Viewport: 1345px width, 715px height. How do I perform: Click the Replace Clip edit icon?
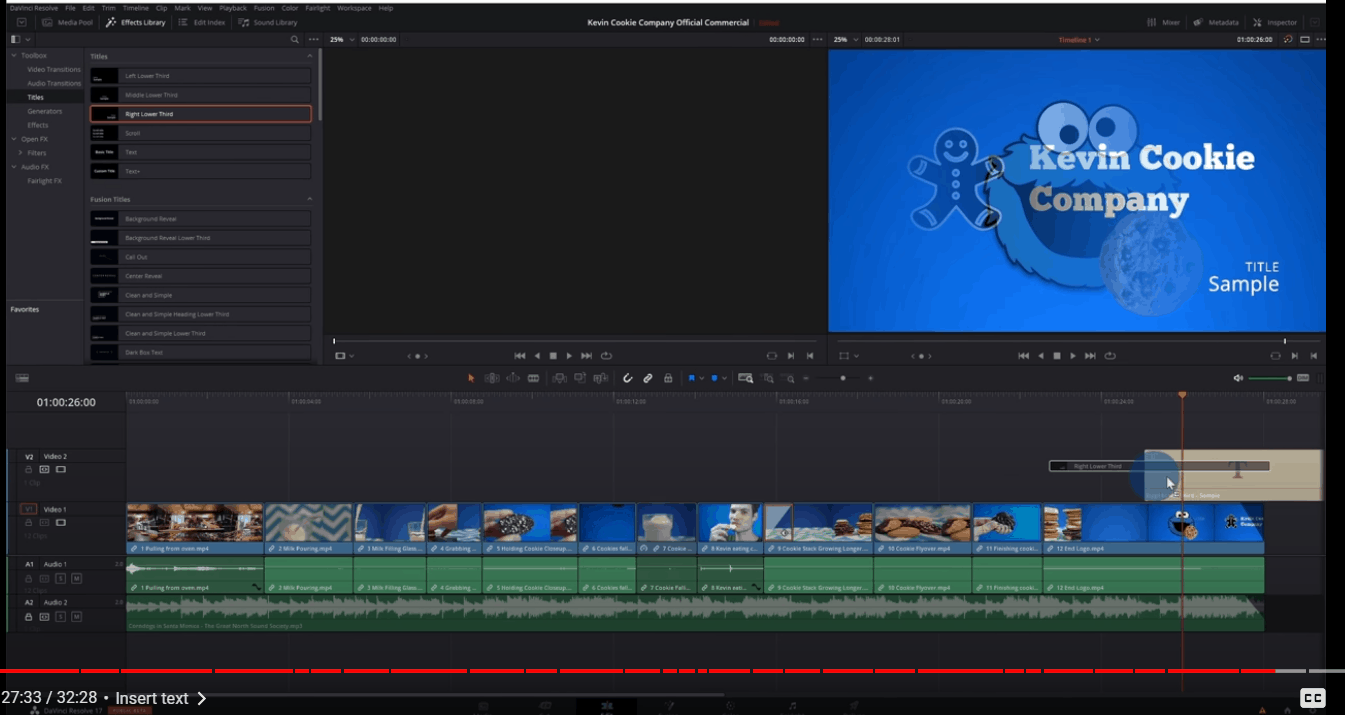point(601,378)
